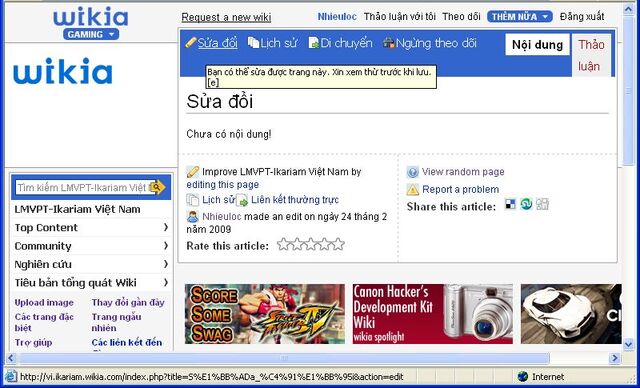This screenshot has height=388, width=640.
Task: Open the Request a new wiki link
Action: pyautogui.click(x=226, y=18)
